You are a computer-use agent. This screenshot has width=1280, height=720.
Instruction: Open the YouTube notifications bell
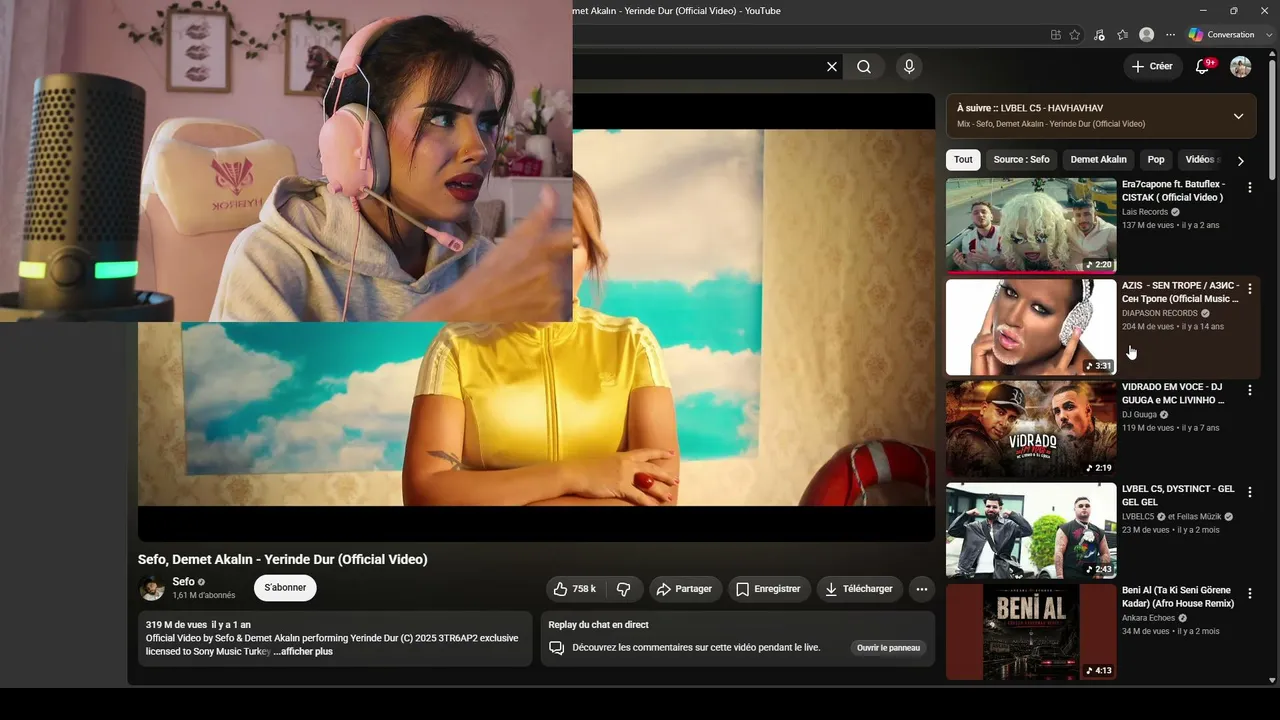point(1203,67)
